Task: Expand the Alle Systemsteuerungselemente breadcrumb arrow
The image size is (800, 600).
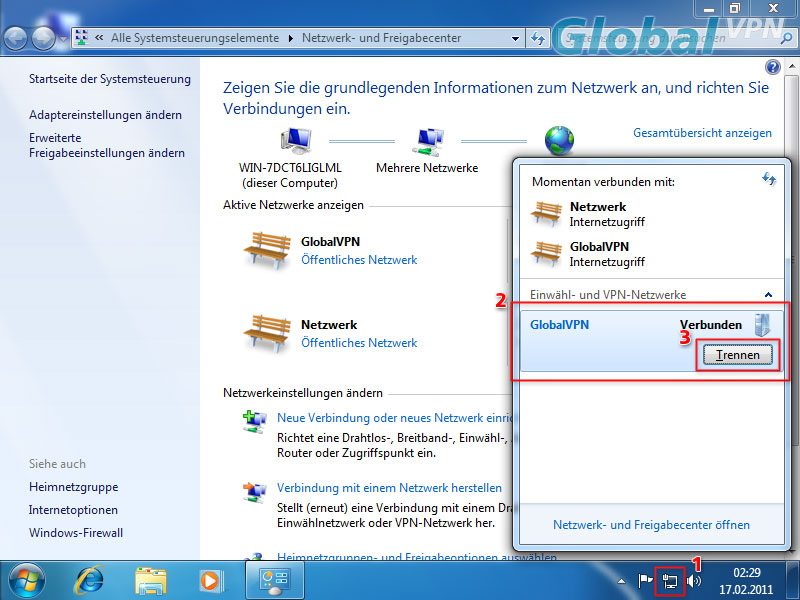Action: (291, 38)
